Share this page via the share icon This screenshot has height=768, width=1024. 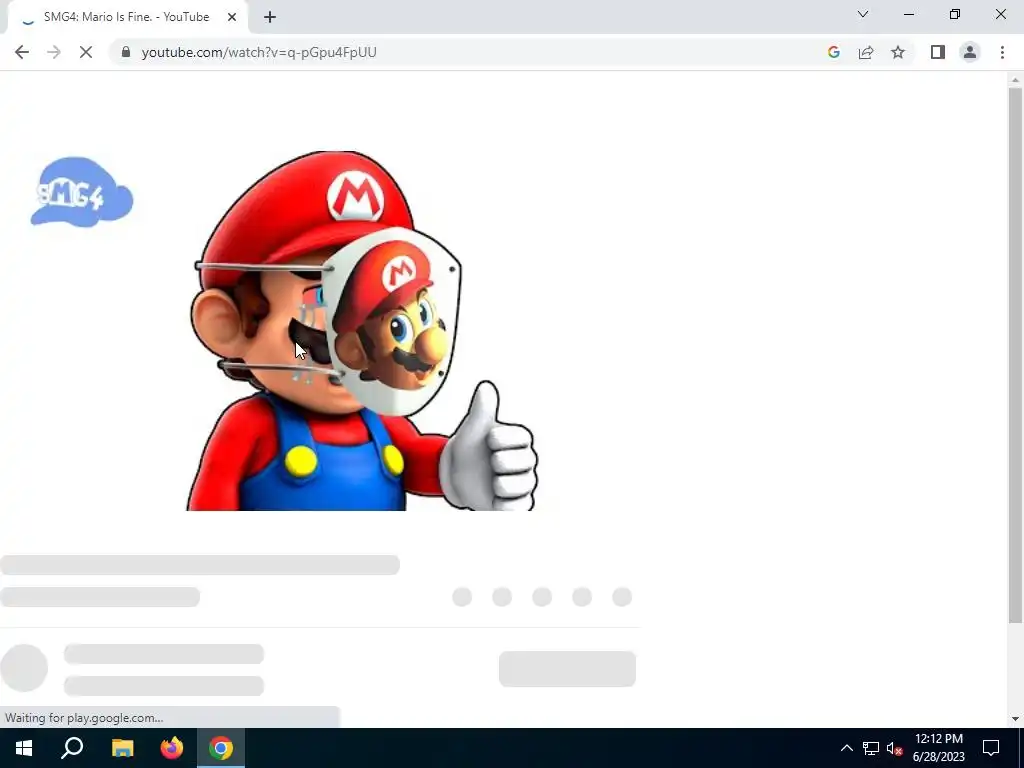(x=866, y=52)
